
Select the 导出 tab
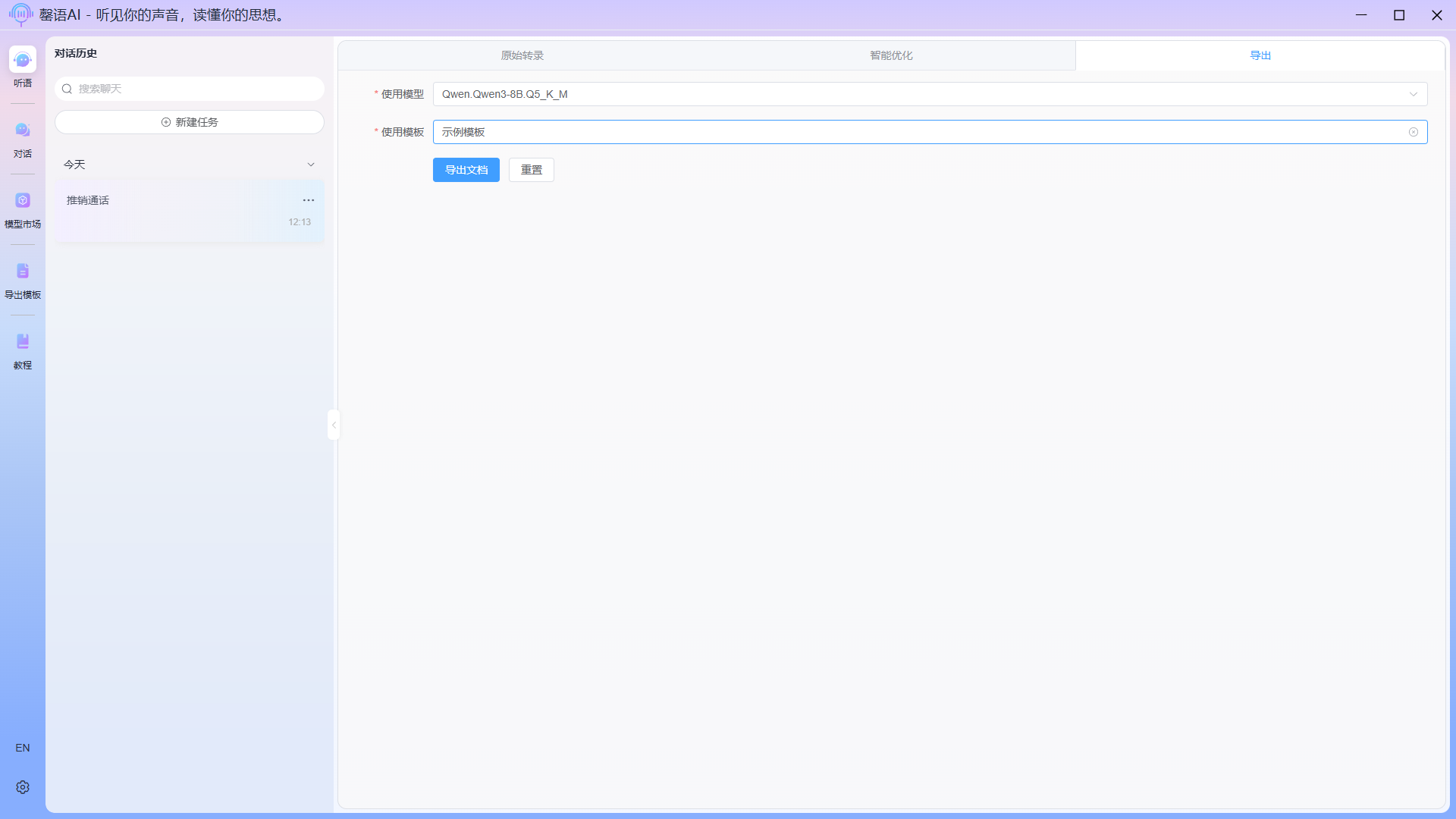(1260, 55)
